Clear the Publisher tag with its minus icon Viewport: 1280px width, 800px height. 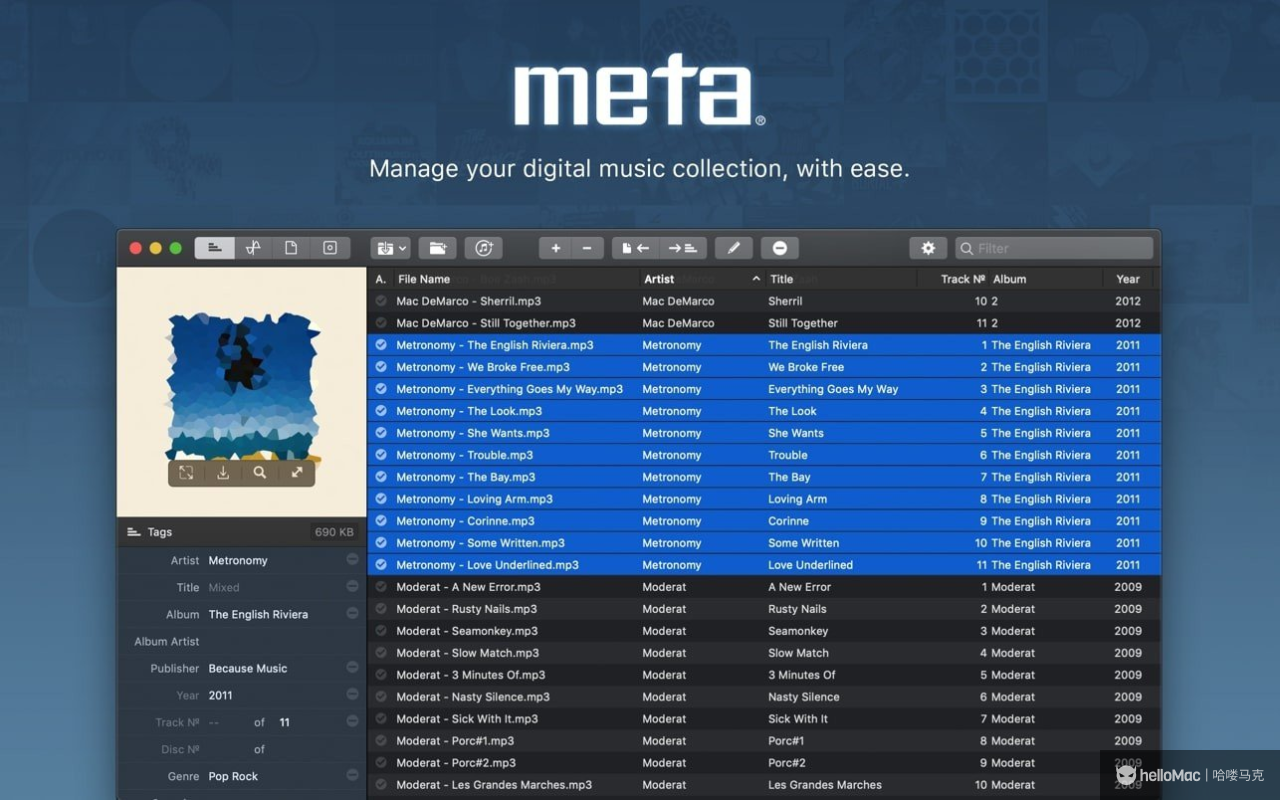[x=352, y=667]
